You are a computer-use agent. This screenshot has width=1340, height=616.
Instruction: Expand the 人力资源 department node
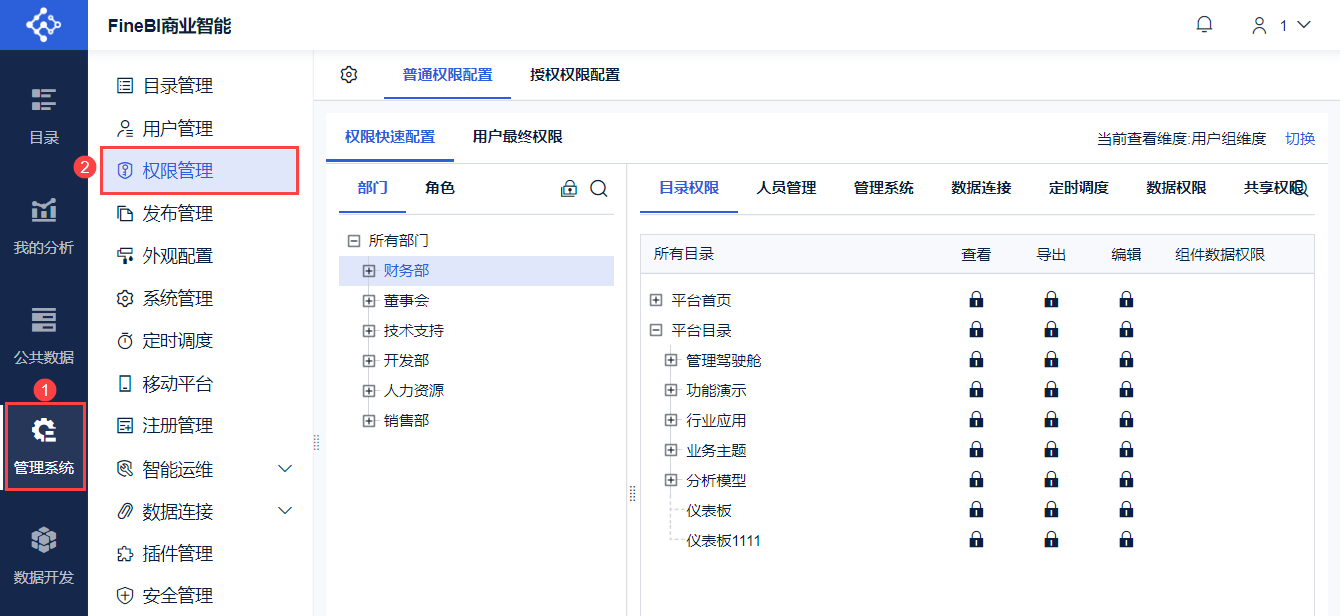pos(369,391)
